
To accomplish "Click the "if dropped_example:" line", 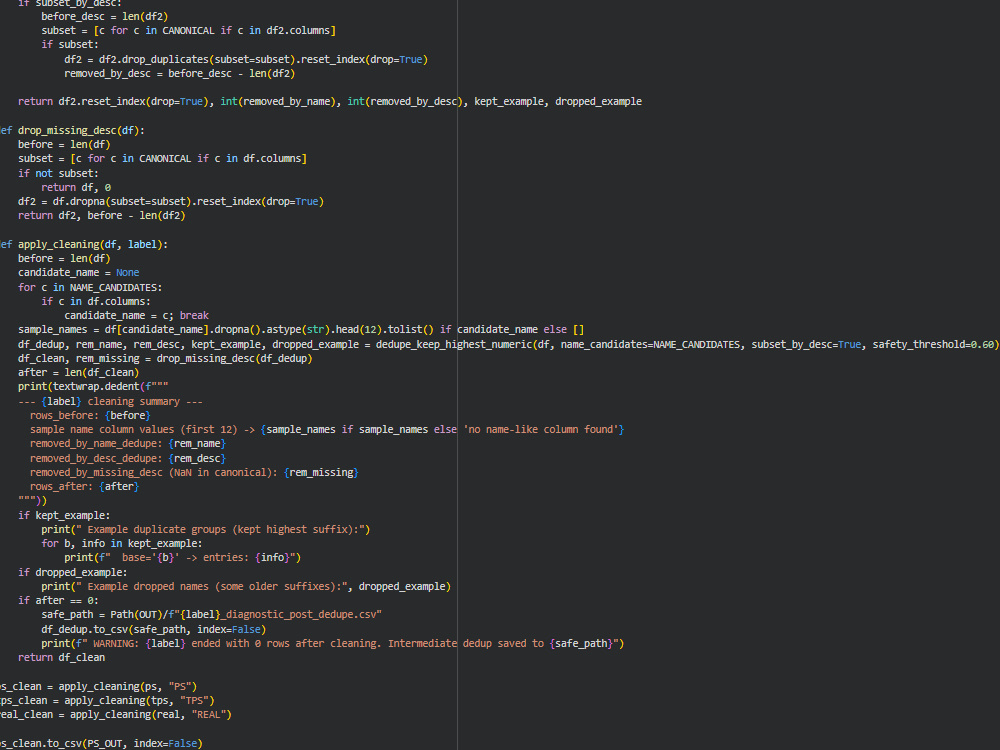I will click(x=73, y=573).
